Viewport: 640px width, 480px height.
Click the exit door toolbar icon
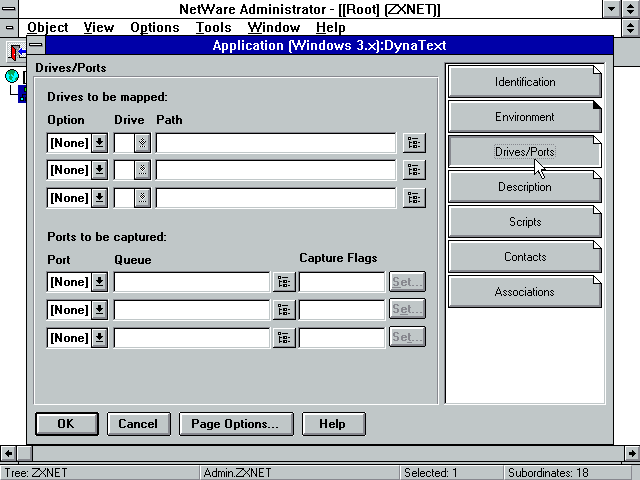tap(16, 52)
